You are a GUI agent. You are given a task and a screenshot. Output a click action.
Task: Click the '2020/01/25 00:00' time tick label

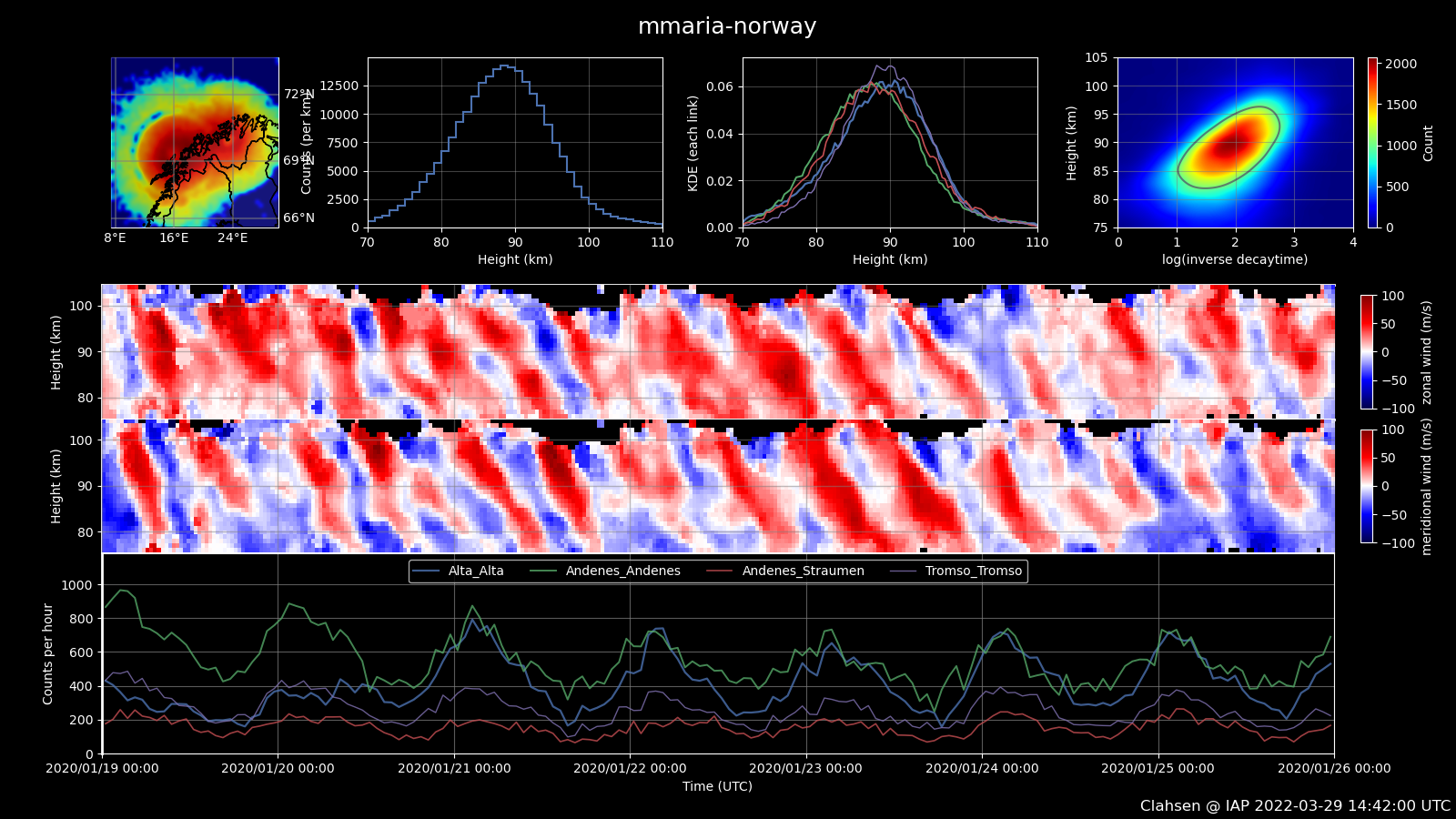click(1158, 768)
